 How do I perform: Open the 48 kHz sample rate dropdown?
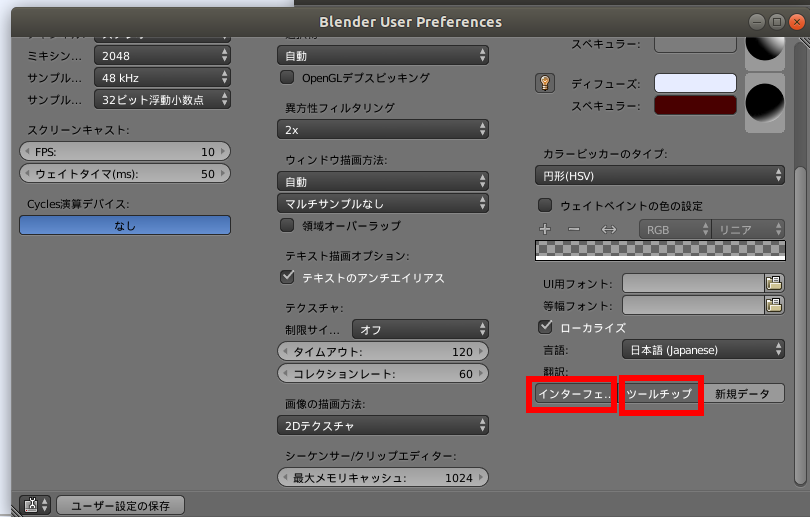[x=162, y=77]
